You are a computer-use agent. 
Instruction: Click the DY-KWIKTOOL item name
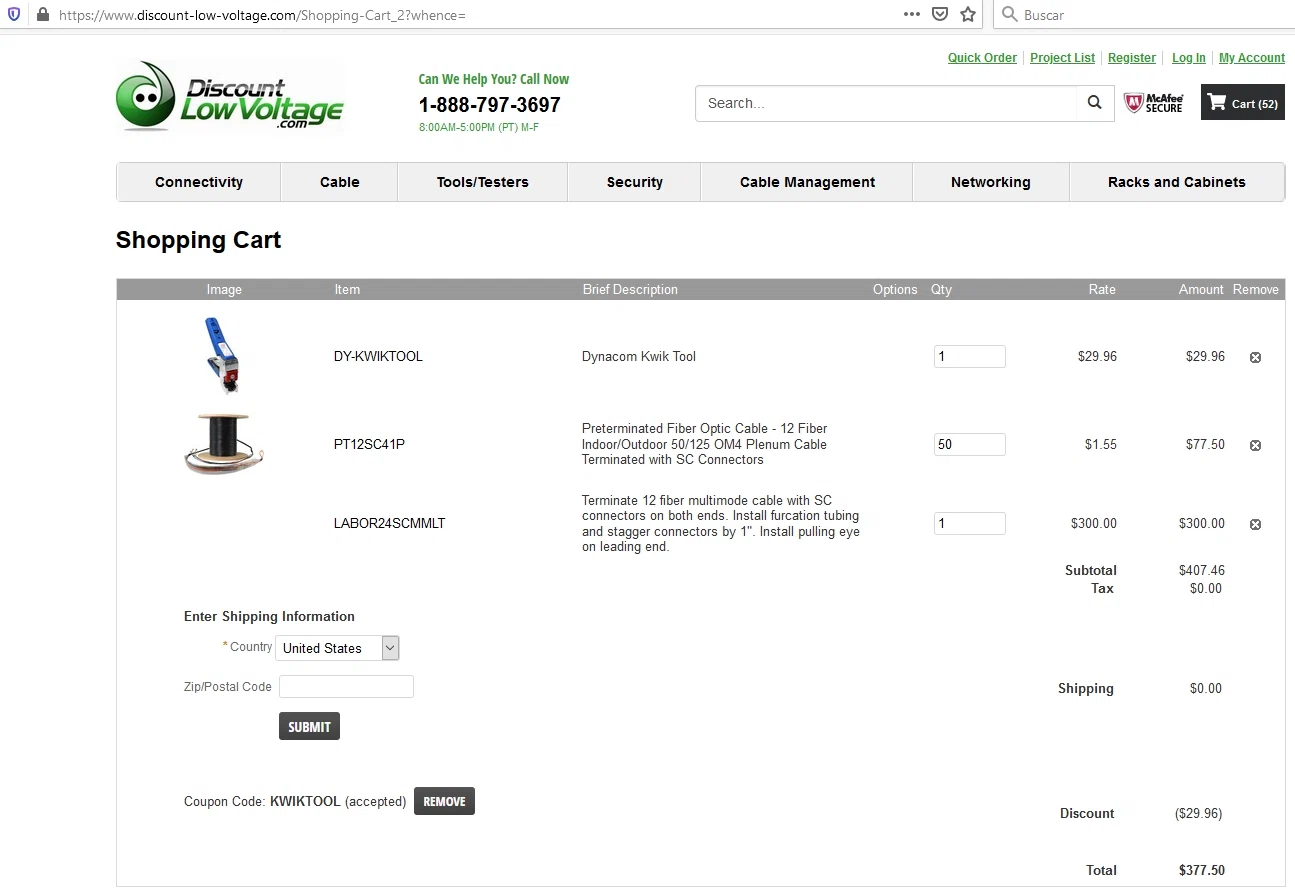click(378, 356)
